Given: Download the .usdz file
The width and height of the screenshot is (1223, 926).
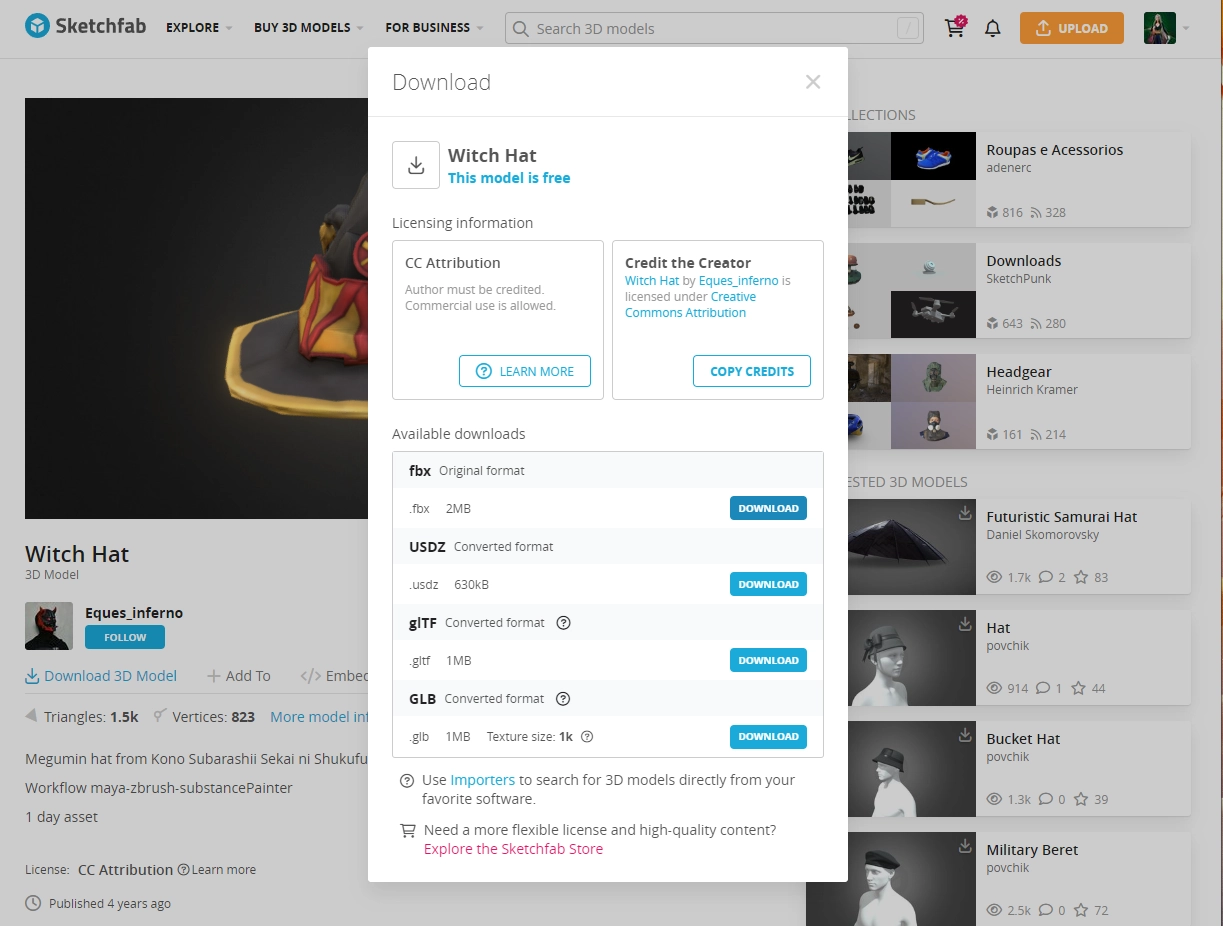Looking at the screenshot, I should 768,584.
